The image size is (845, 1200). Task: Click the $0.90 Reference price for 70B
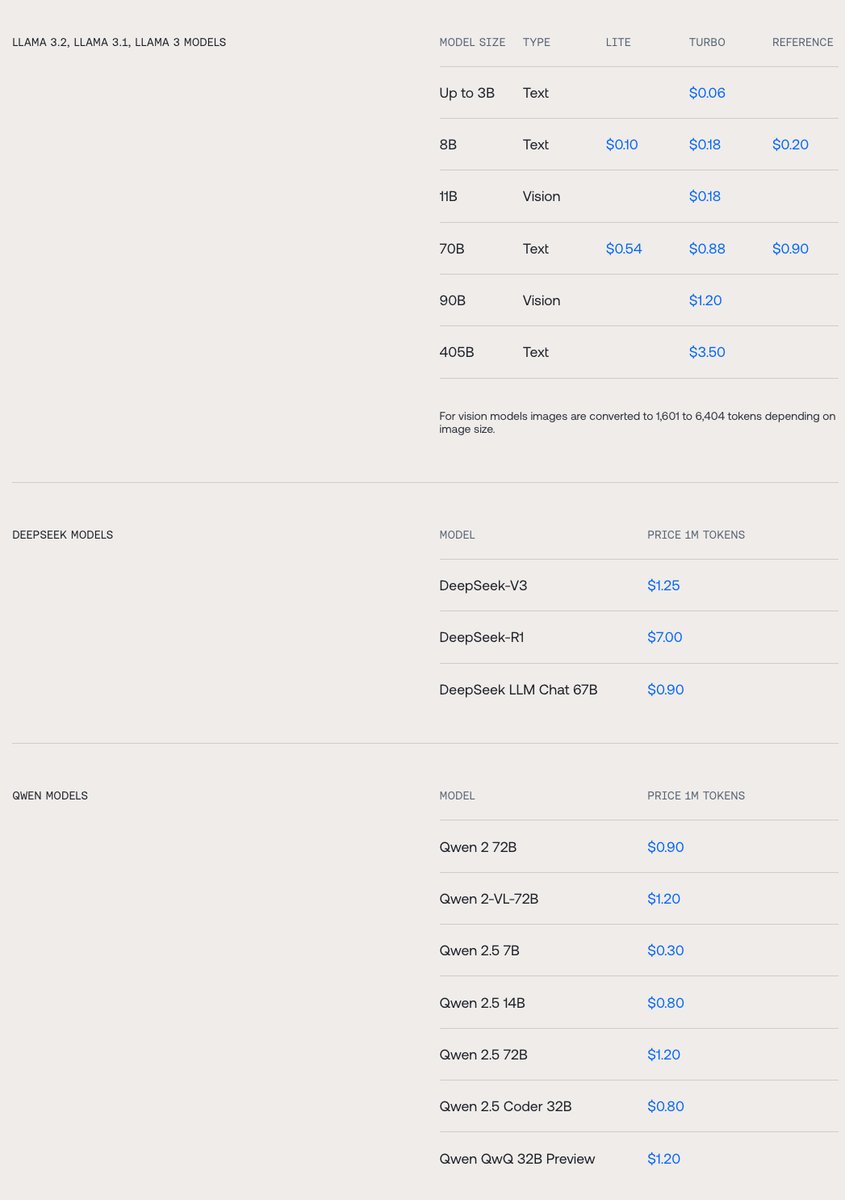(x=790, y=249)
